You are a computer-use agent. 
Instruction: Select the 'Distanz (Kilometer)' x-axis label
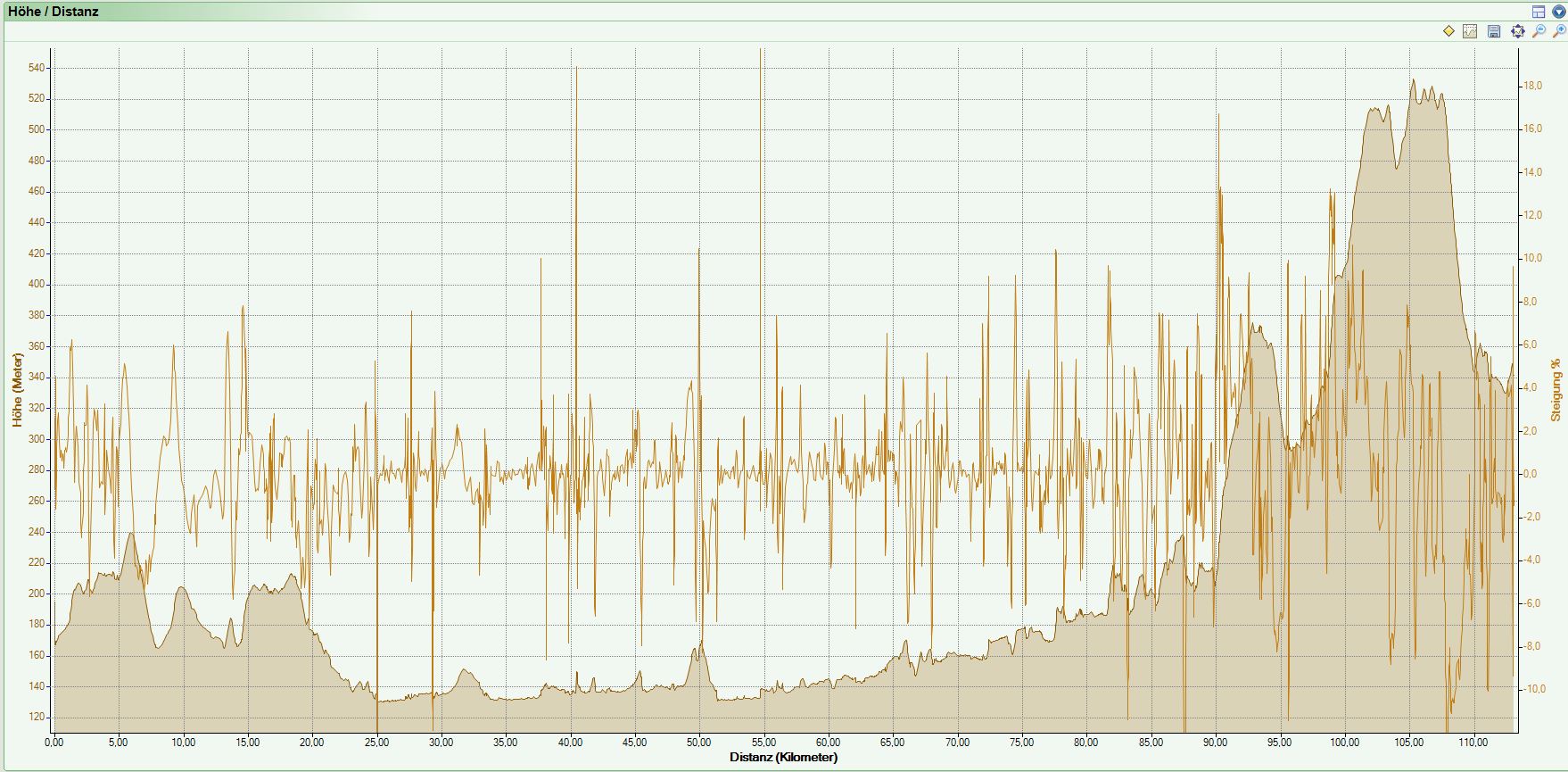point(783,758)
